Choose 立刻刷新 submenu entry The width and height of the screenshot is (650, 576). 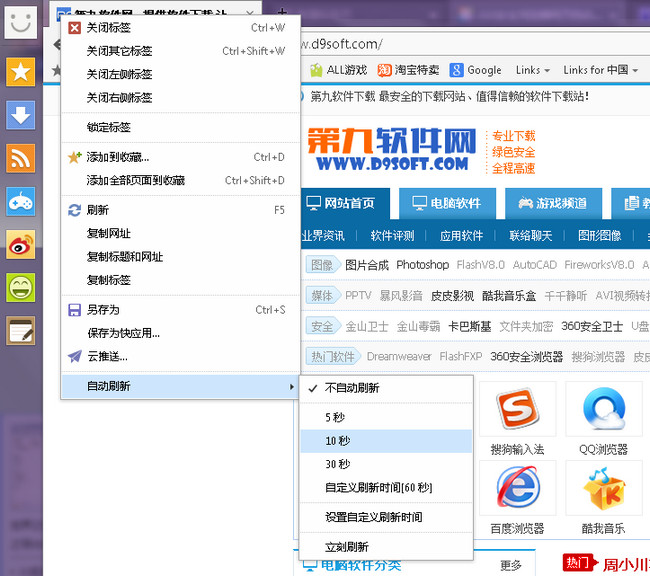click(x=386, y=547)
